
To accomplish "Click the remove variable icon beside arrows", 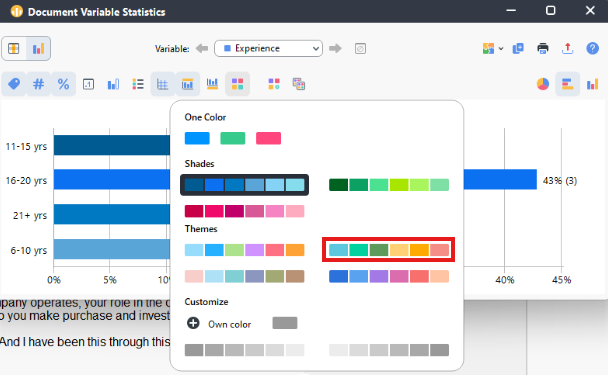I will pyautogui.click(x=360, y=48).
